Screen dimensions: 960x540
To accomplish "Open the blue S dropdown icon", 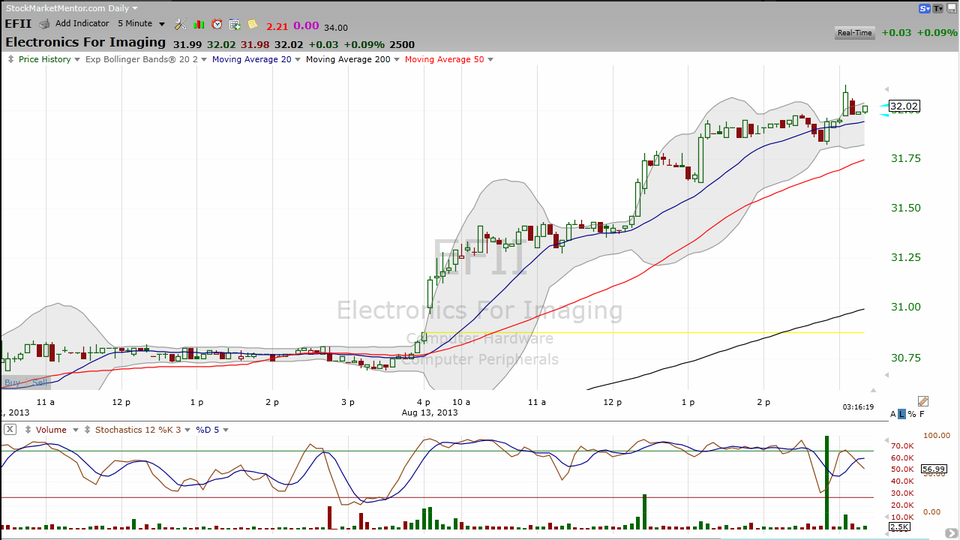I will pyautogui.click(x=924, y=9).
